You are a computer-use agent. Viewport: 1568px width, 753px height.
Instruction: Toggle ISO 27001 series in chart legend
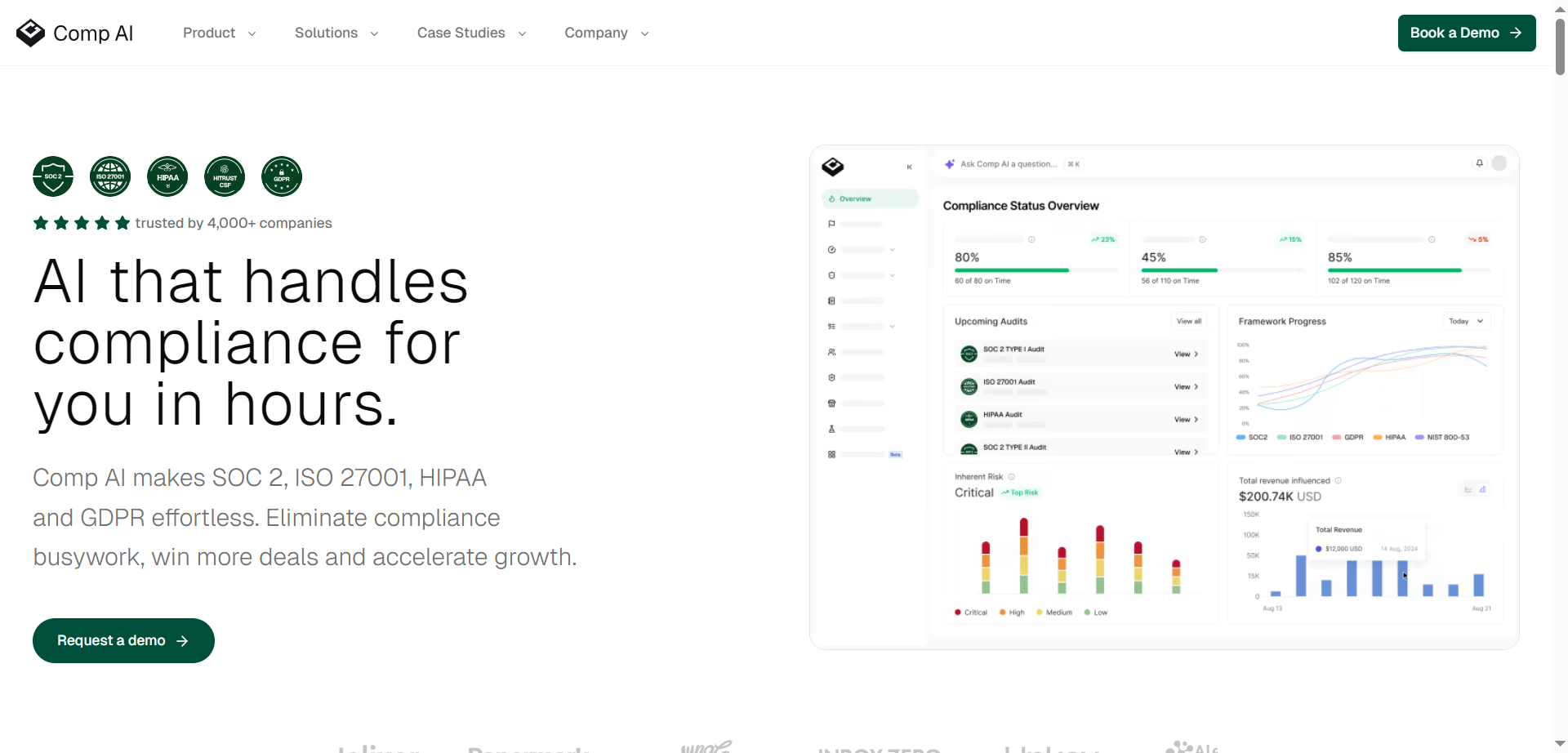[1300, 437]
